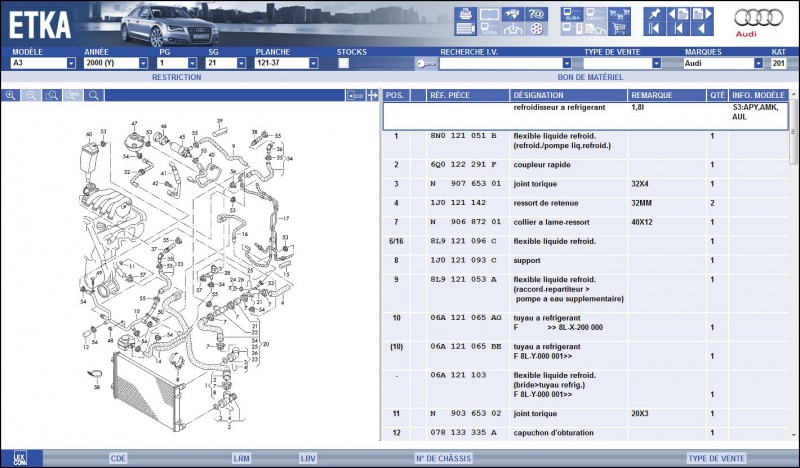Select capuchon d'obturation row 078 133 335 A
Image resolution: width=800 pixels, height=468 pixels.
pyautogui.click(x=586, y=433)
